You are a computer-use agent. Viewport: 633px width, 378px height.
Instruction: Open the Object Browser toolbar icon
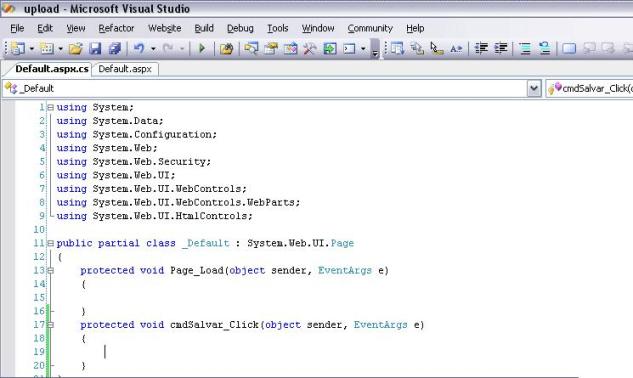pyautogui.click(x=290, y=49)
